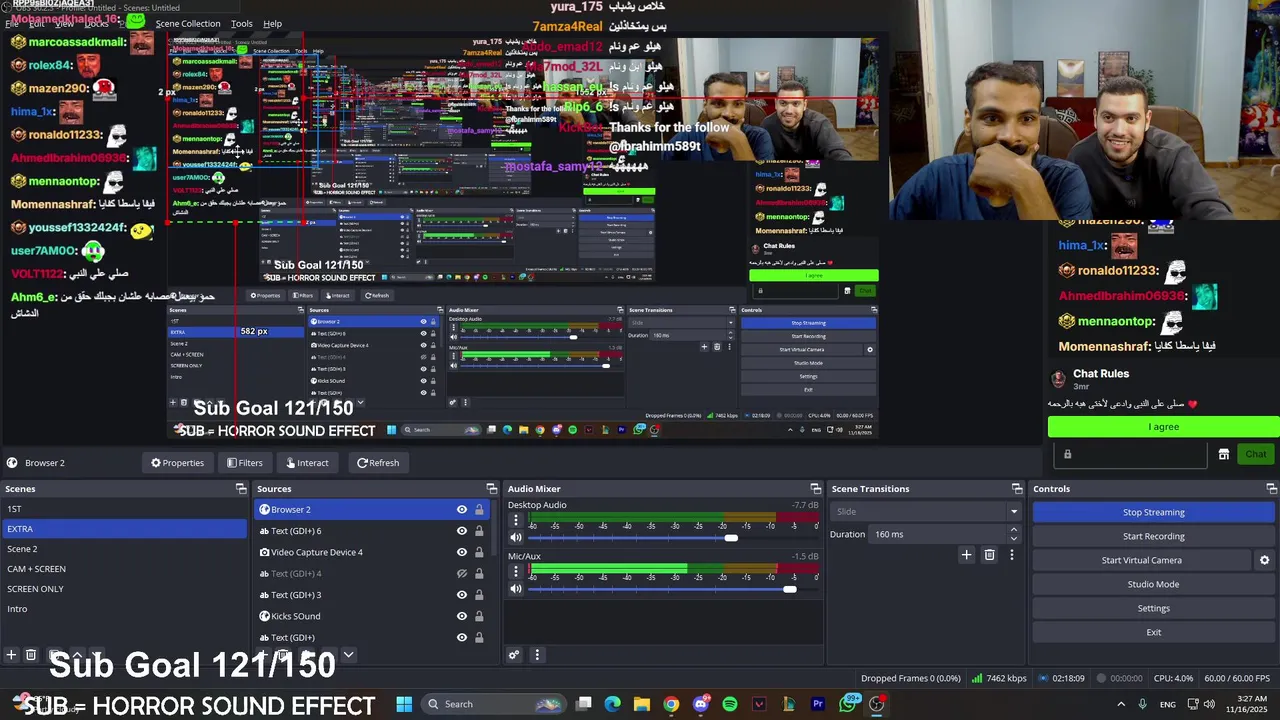Increase transition duration with up arrow
The width and height of the screenshot is (1280, 720).
pos(1014,530)
